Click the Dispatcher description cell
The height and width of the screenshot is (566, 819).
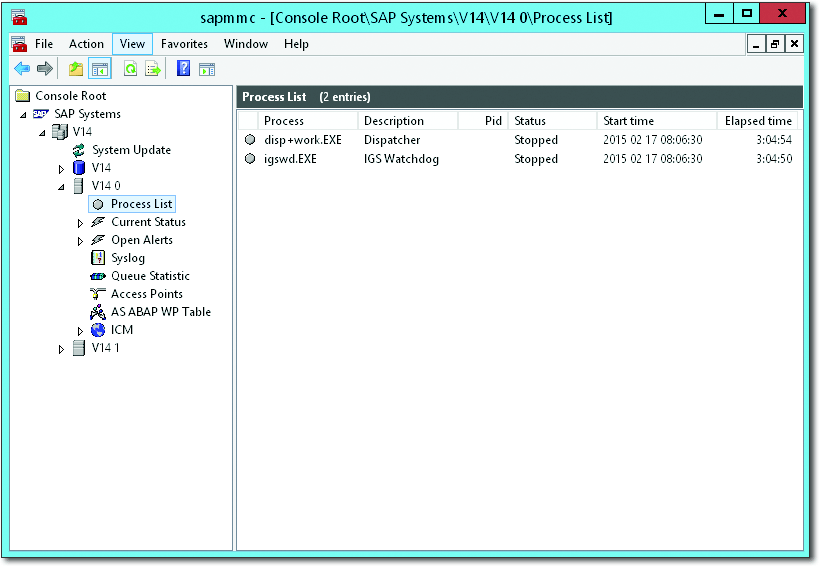[392, 140]
